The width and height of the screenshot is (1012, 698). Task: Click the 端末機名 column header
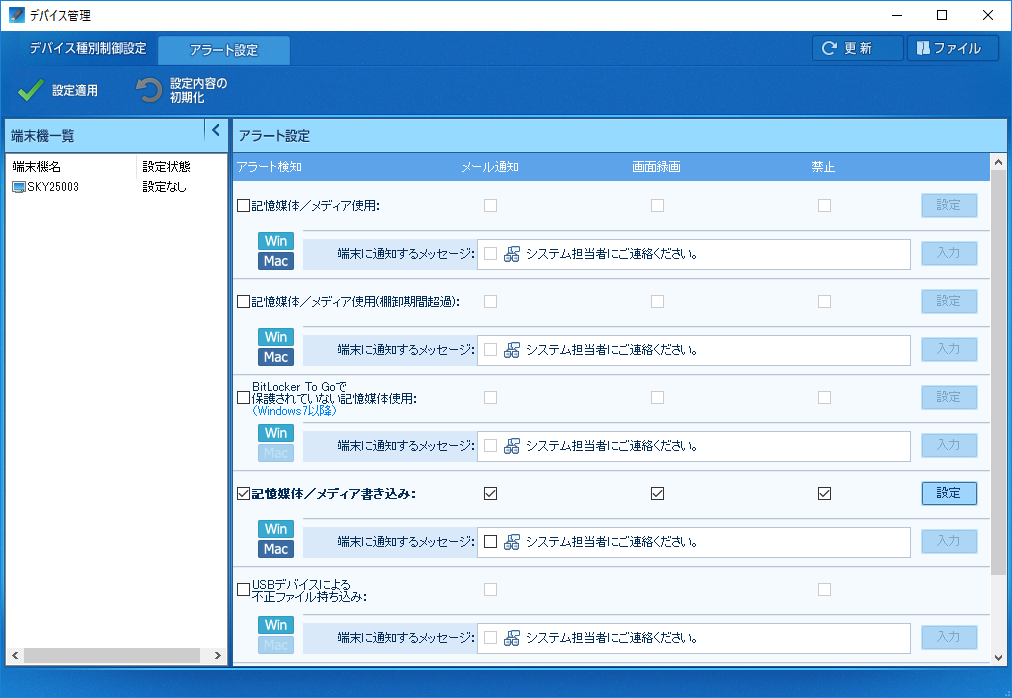(x=71, y=167)
